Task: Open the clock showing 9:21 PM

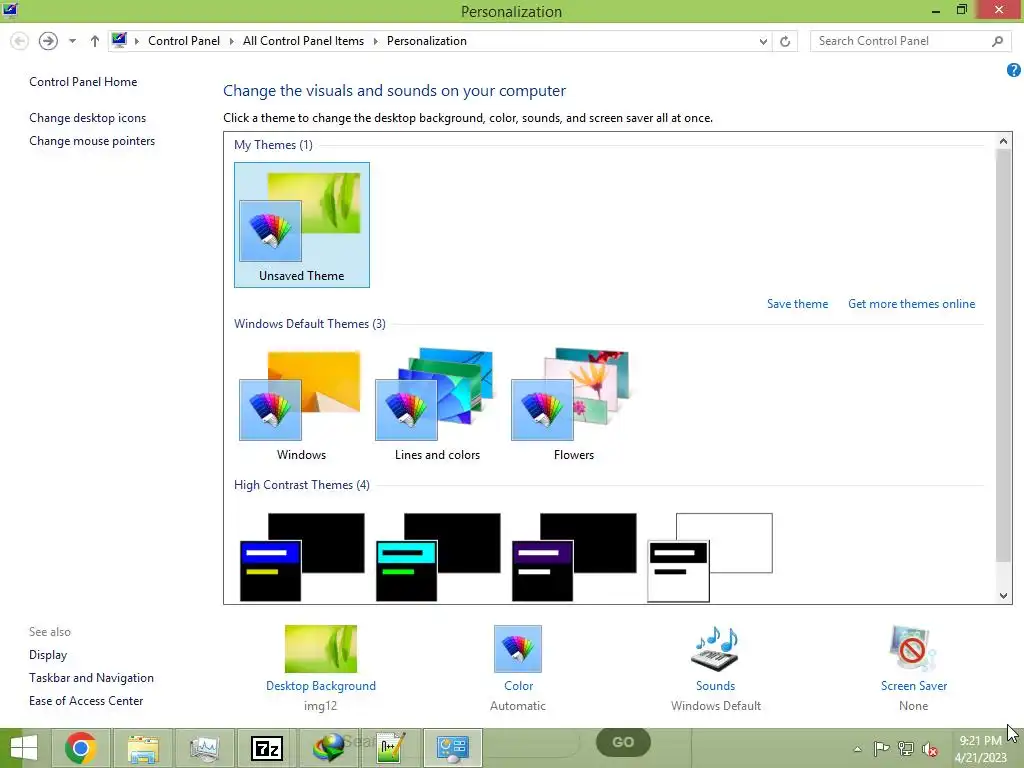Action: (x=980, y=749)
